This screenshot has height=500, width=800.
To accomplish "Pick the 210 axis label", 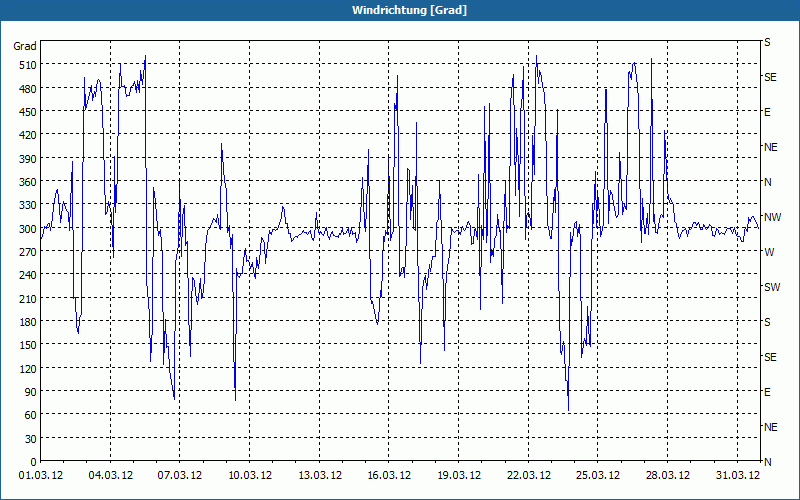I will [28, 298].
